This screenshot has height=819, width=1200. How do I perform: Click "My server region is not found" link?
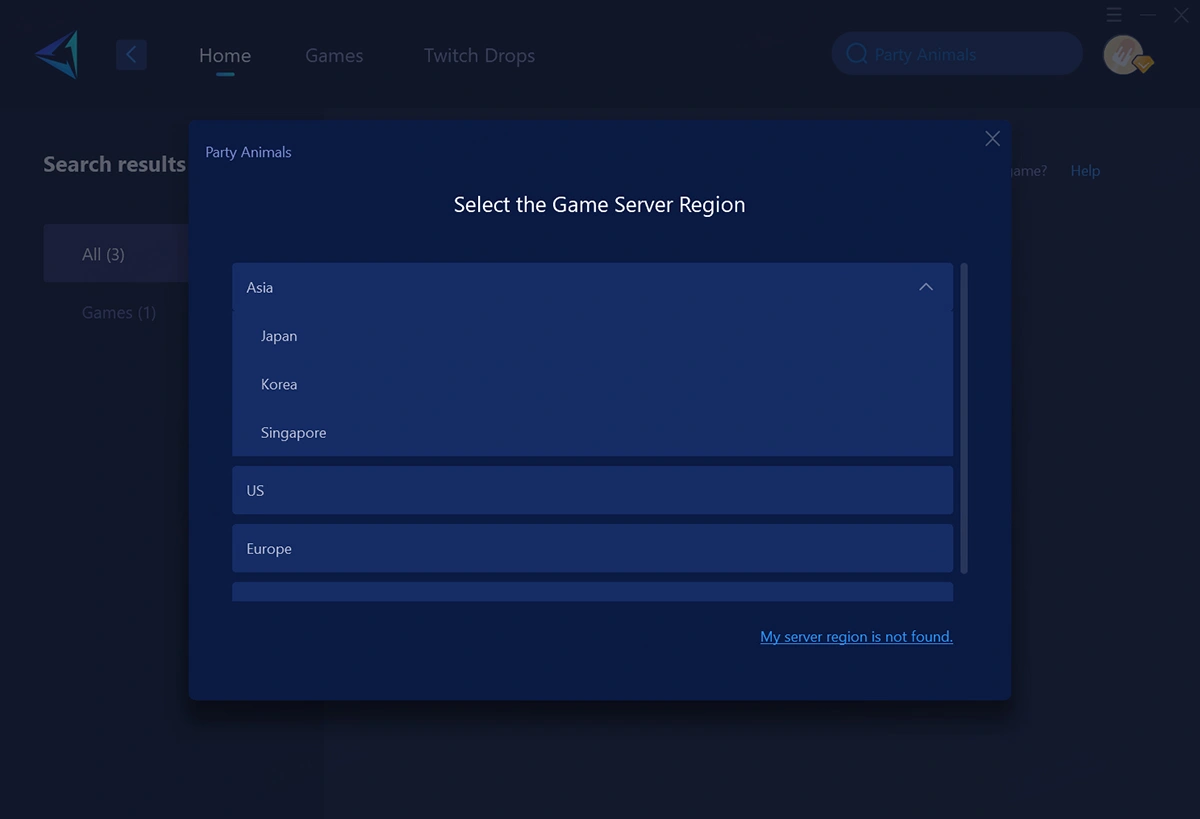coord(856,636)
